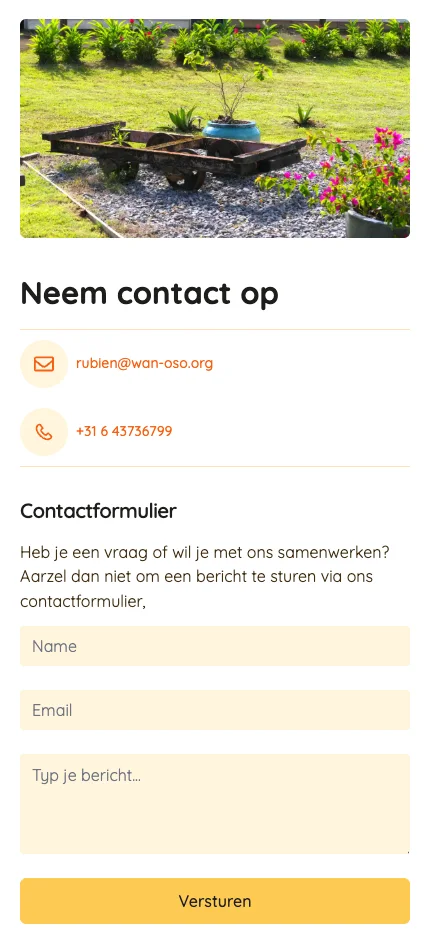Viewport: 430px width, 932px height.
Task: Click the rusty rail cart in the photo
Action: click(x=172, y=152)
